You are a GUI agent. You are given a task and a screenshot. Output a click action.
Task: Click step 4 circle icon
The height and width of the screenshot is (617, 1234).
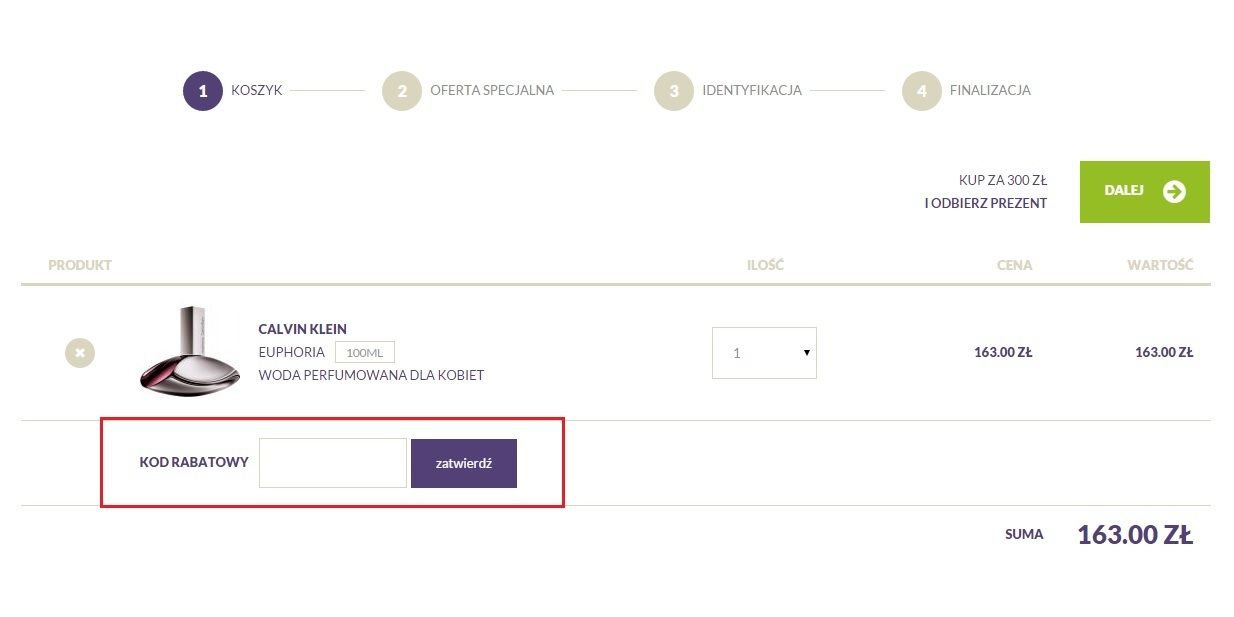pos(922,91)
